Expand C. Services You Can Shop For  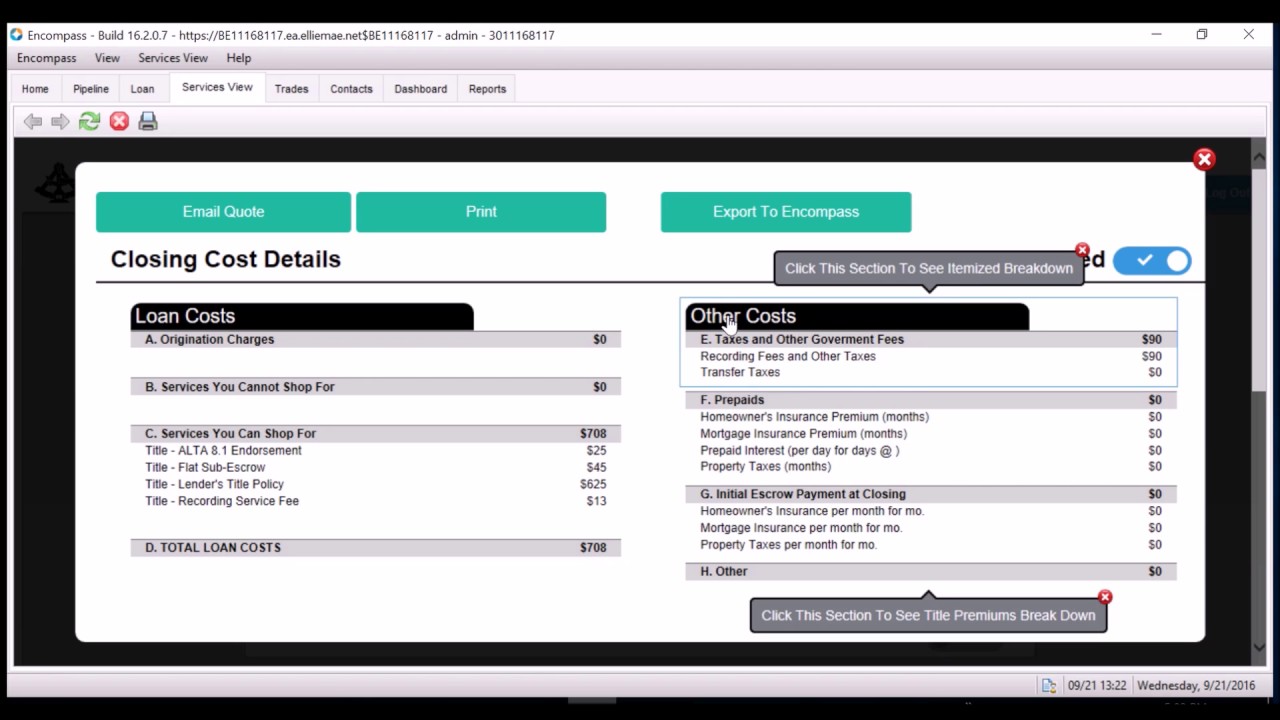point(376,434)
